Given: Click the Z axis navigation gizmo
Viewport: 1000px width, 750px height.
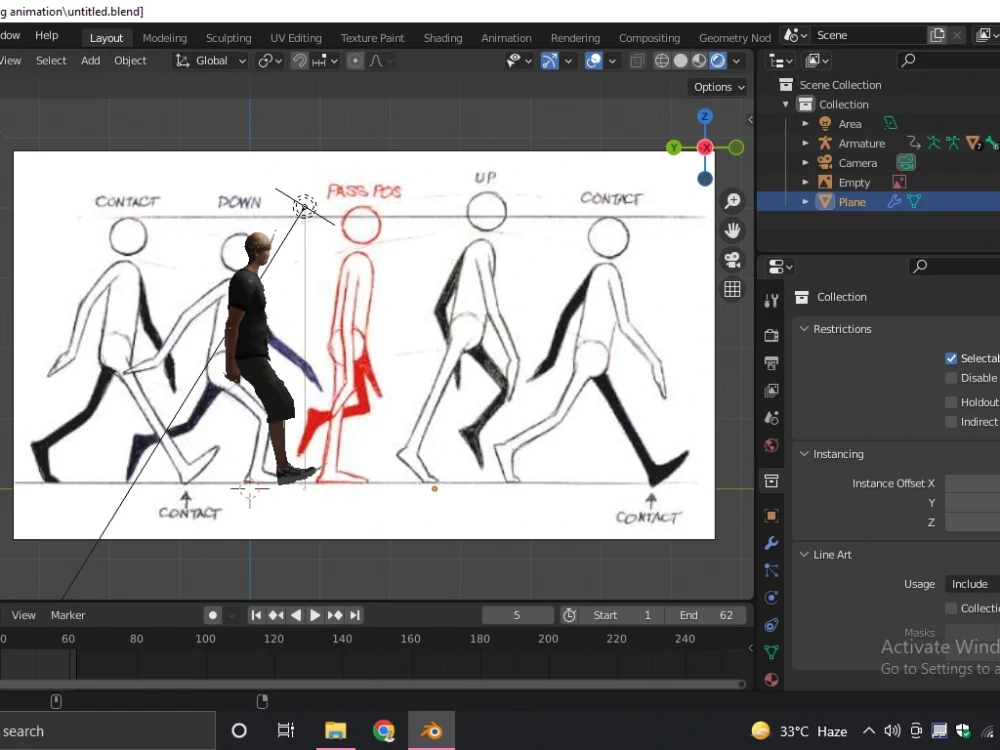Looking at the screenshot, I should tap(704, 116).
